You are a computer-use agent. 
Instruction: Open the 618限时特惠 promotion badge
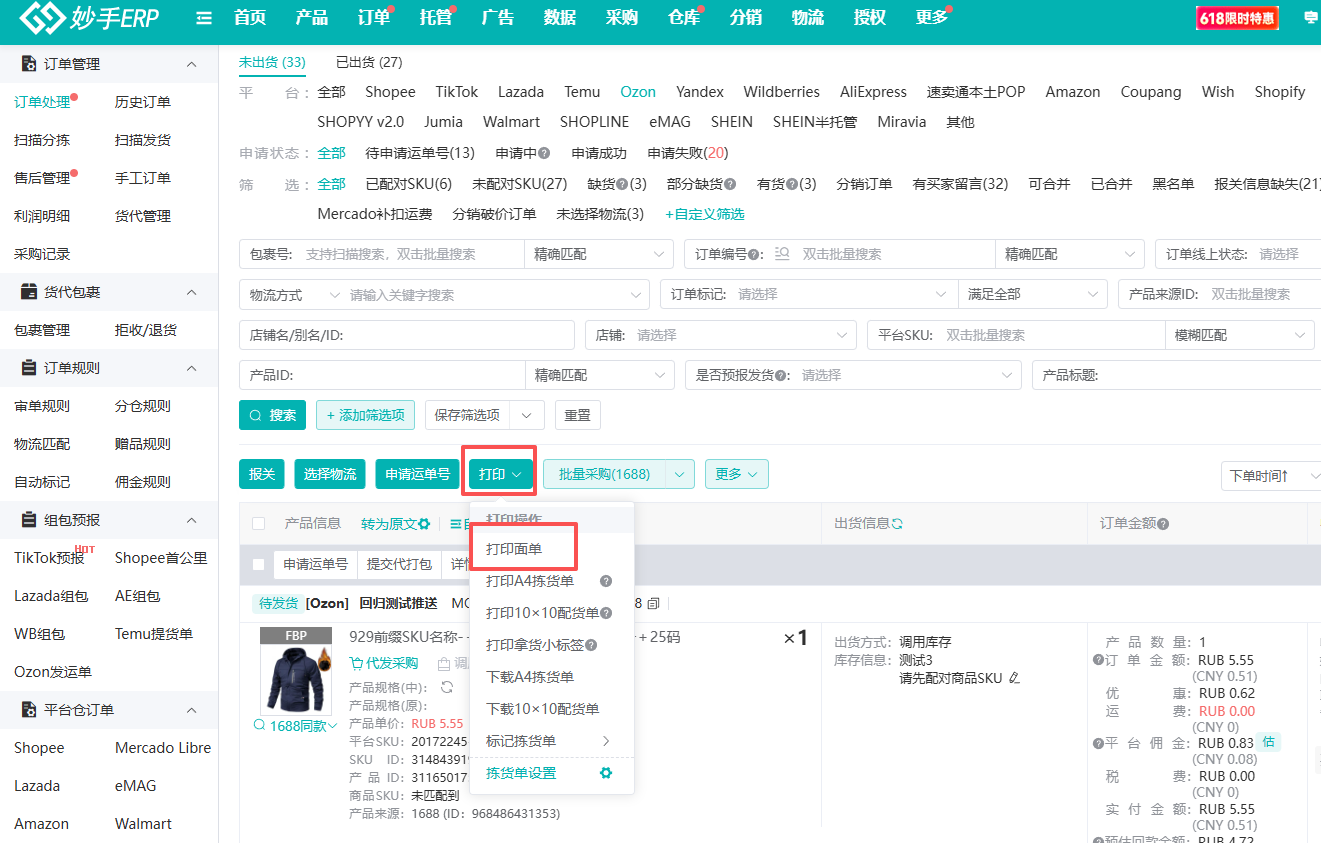(1237, 18)
